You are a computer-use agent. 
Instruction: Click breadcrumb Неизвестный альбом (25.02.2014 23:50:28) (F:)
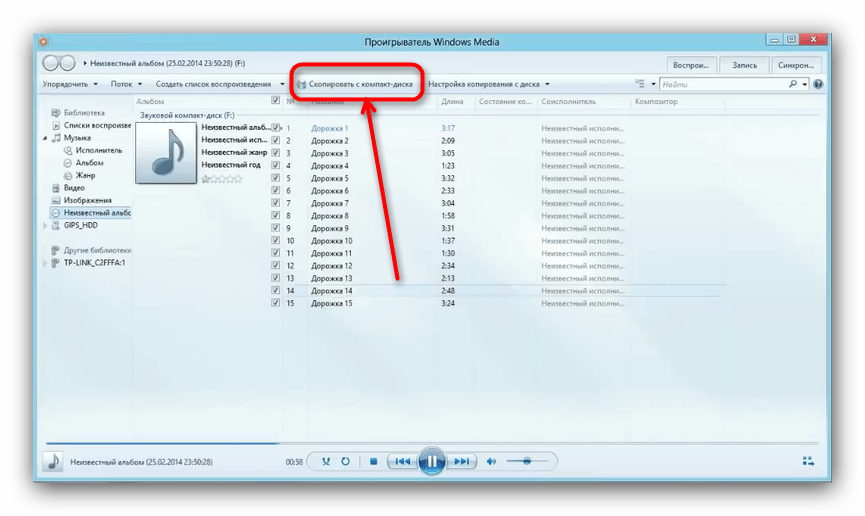[x=168, y=63]
